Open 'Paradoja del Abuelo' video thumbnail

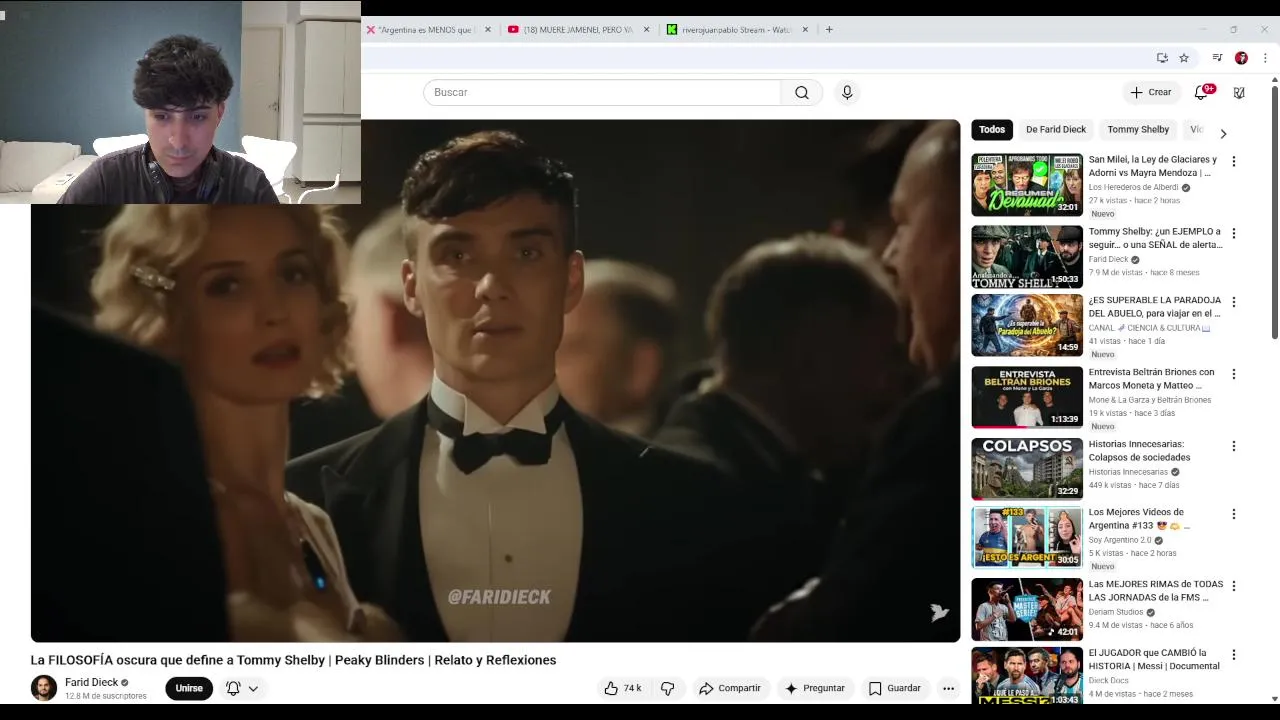1027,325
